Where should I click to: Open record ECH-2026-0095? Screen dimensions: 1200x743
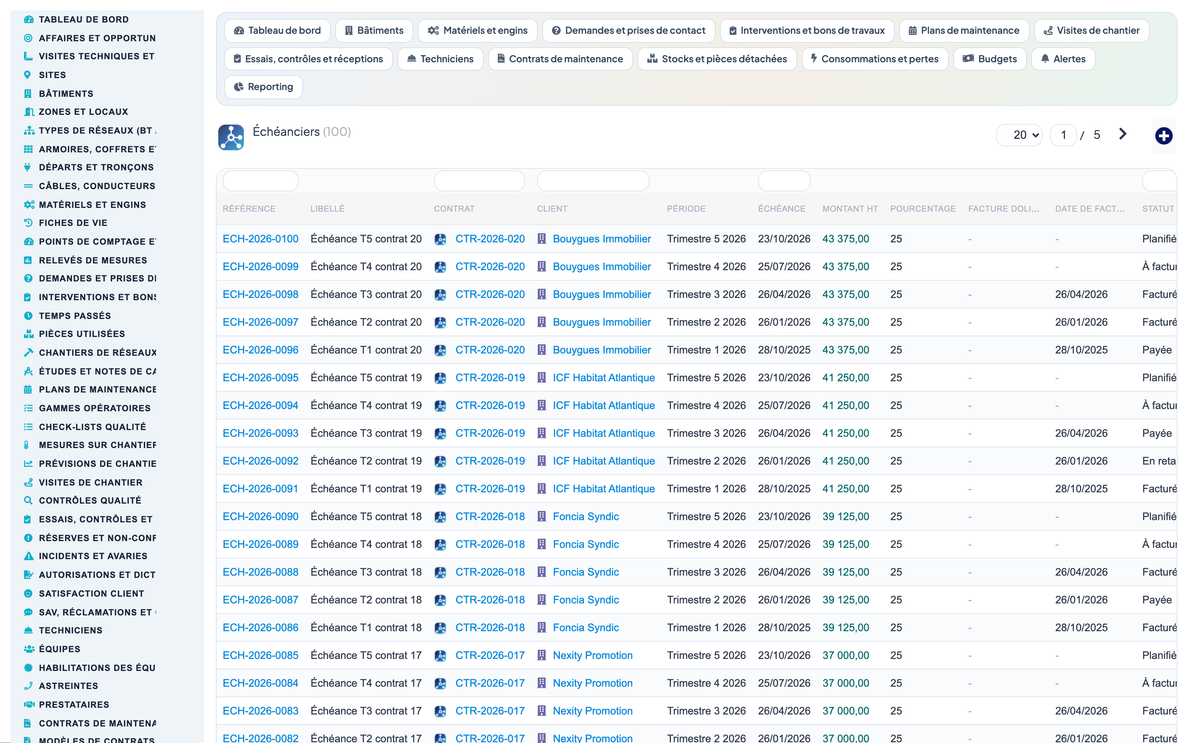pyautogui.click(x=260, y=378)
